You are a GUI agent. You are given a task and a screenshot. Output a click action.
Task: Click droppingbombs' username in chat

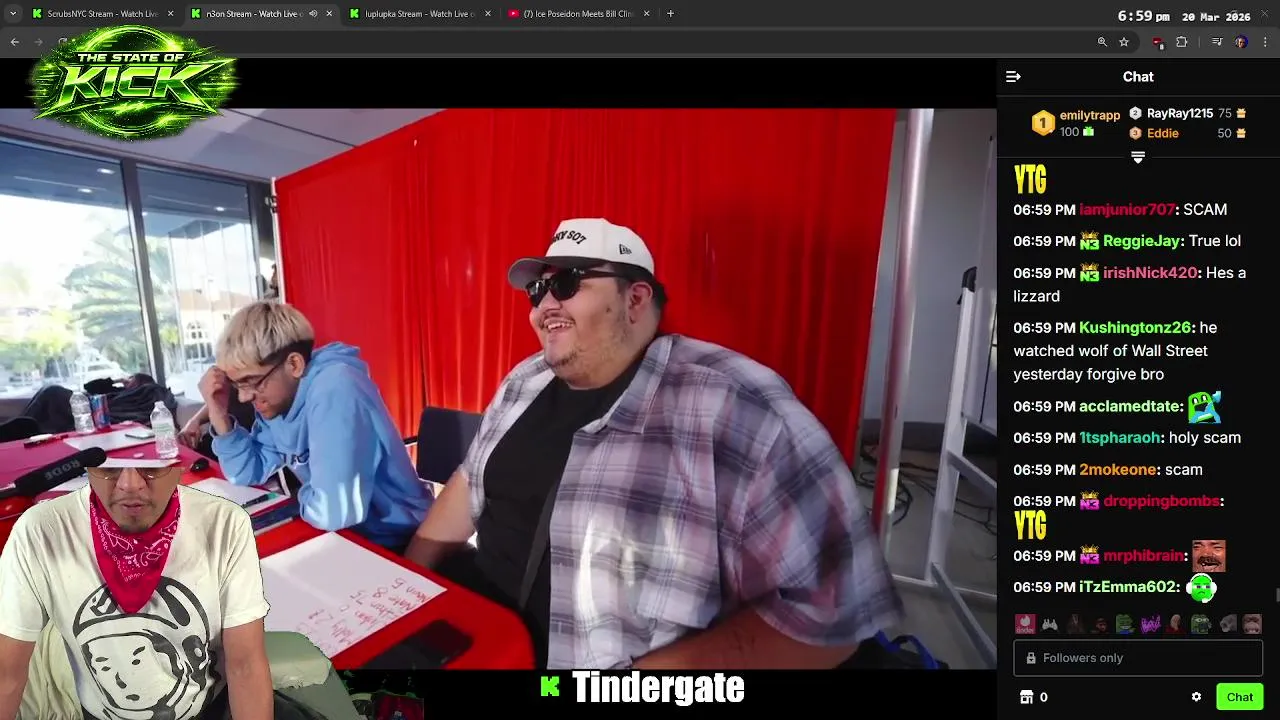[1161, 501]
